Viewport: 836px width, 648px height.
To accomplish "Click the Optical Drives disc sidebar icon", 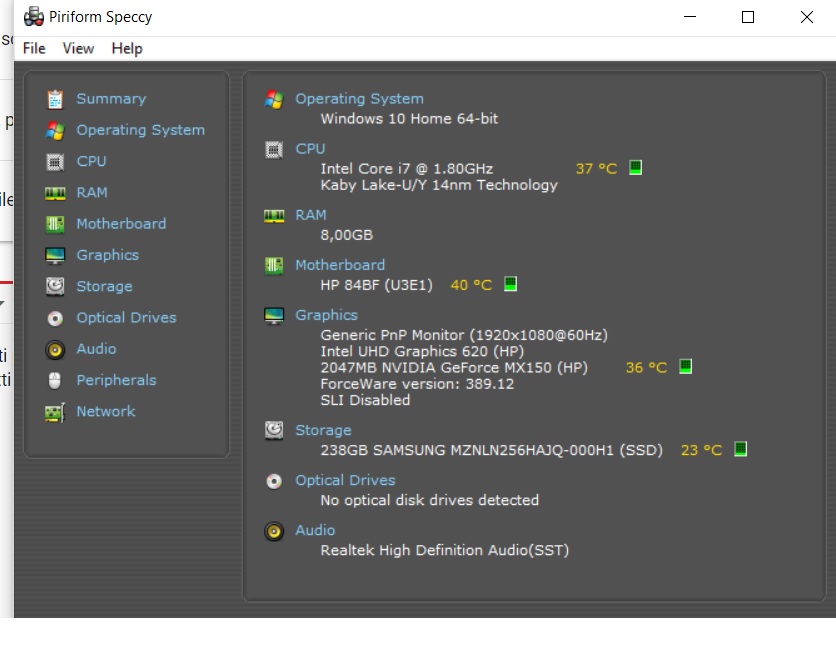I will [55, 318].
